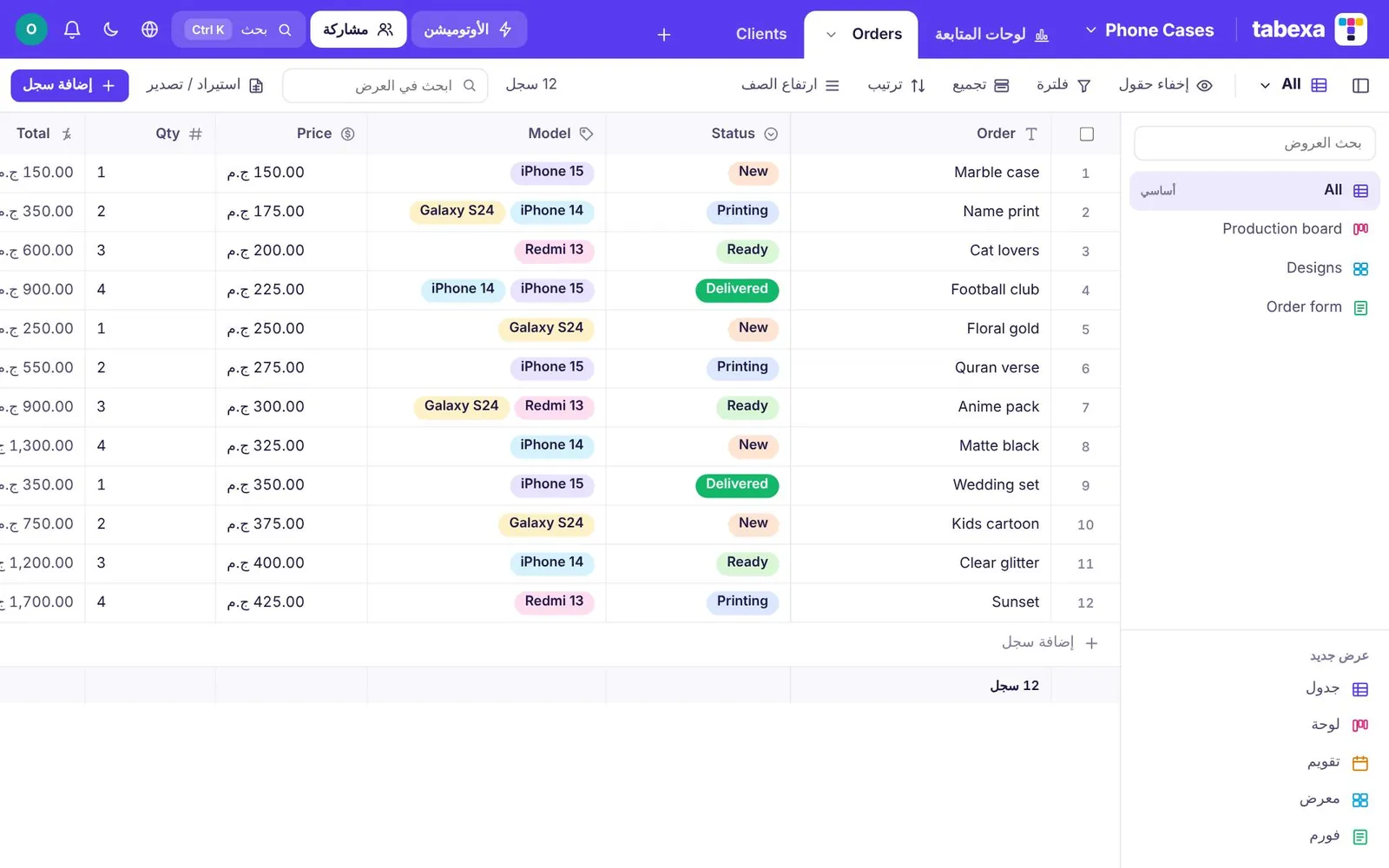Image resolution: width=1389 pixels, height=868 pixels.
Task: Click the share button (مشاركة)
Action: pos(359,30)
